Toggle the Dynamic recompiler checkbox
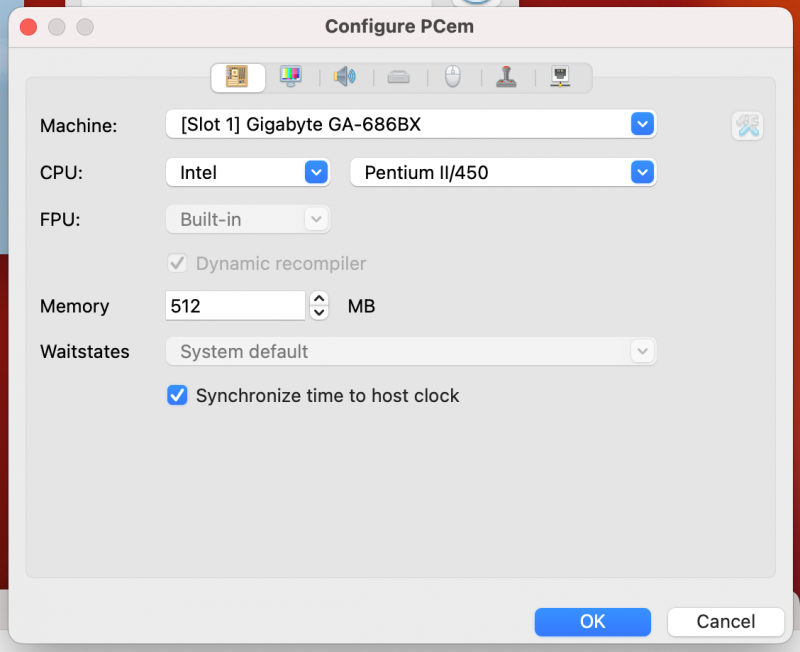 coord(177,263)
